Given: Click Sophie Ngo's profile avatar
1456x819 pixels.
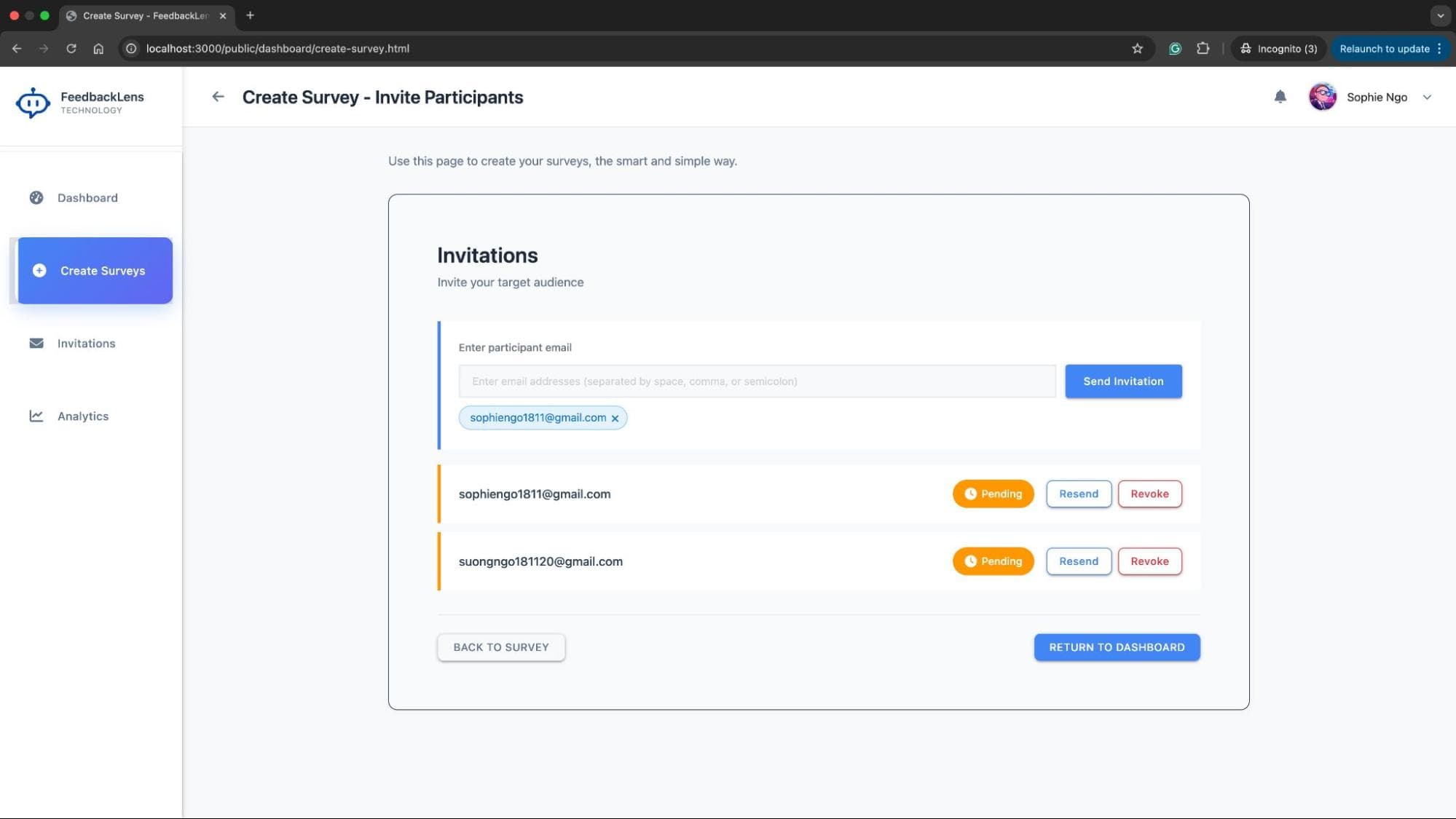Looking at the screenshot, I should (x=1322, y=97).
